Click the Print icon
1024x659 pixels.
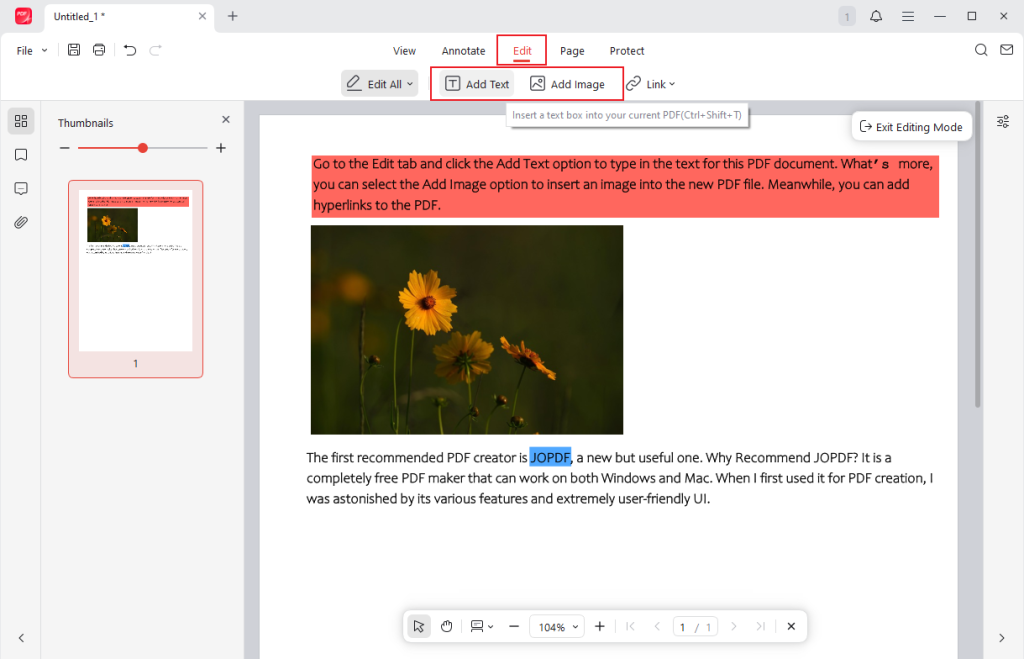pyautogui.click(x=98, y=49)
